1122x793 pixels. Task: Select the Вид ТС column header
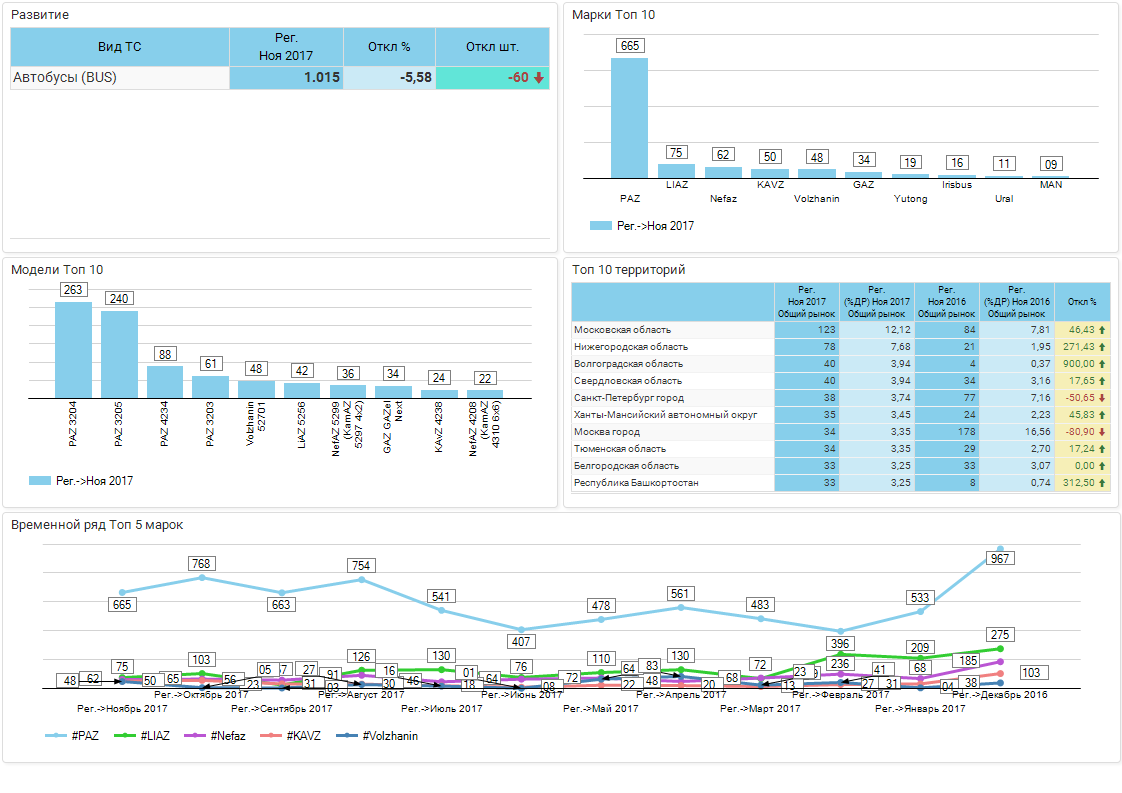[x=119, y=47]
